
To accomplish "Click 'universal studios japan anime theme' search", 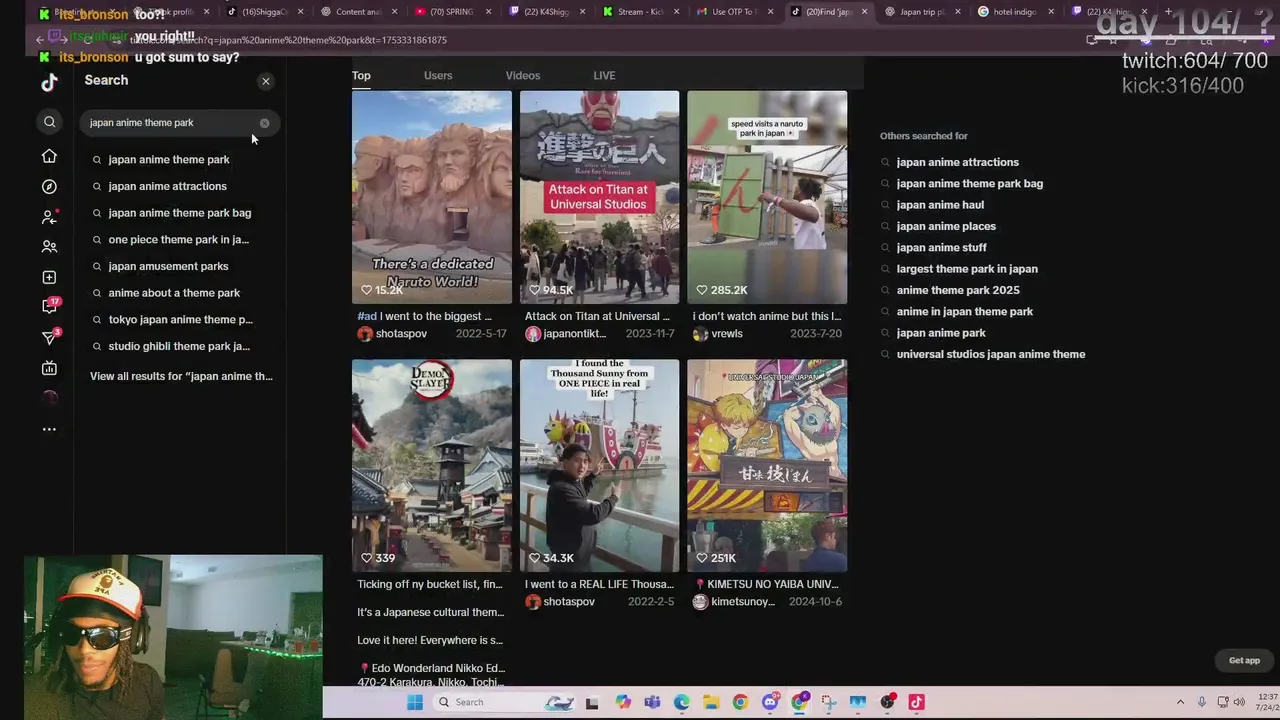I will 990,354.
